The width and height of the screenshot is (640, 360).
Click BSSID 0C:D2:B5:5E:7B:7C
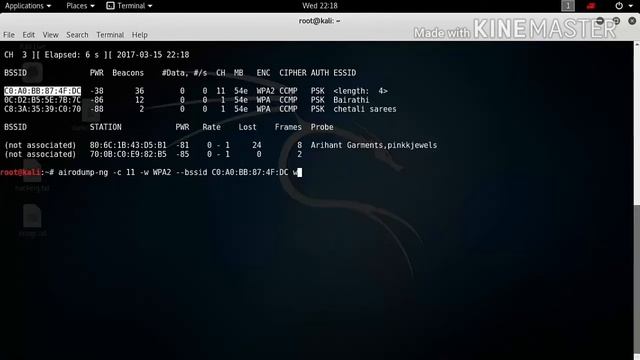point(42,100)
